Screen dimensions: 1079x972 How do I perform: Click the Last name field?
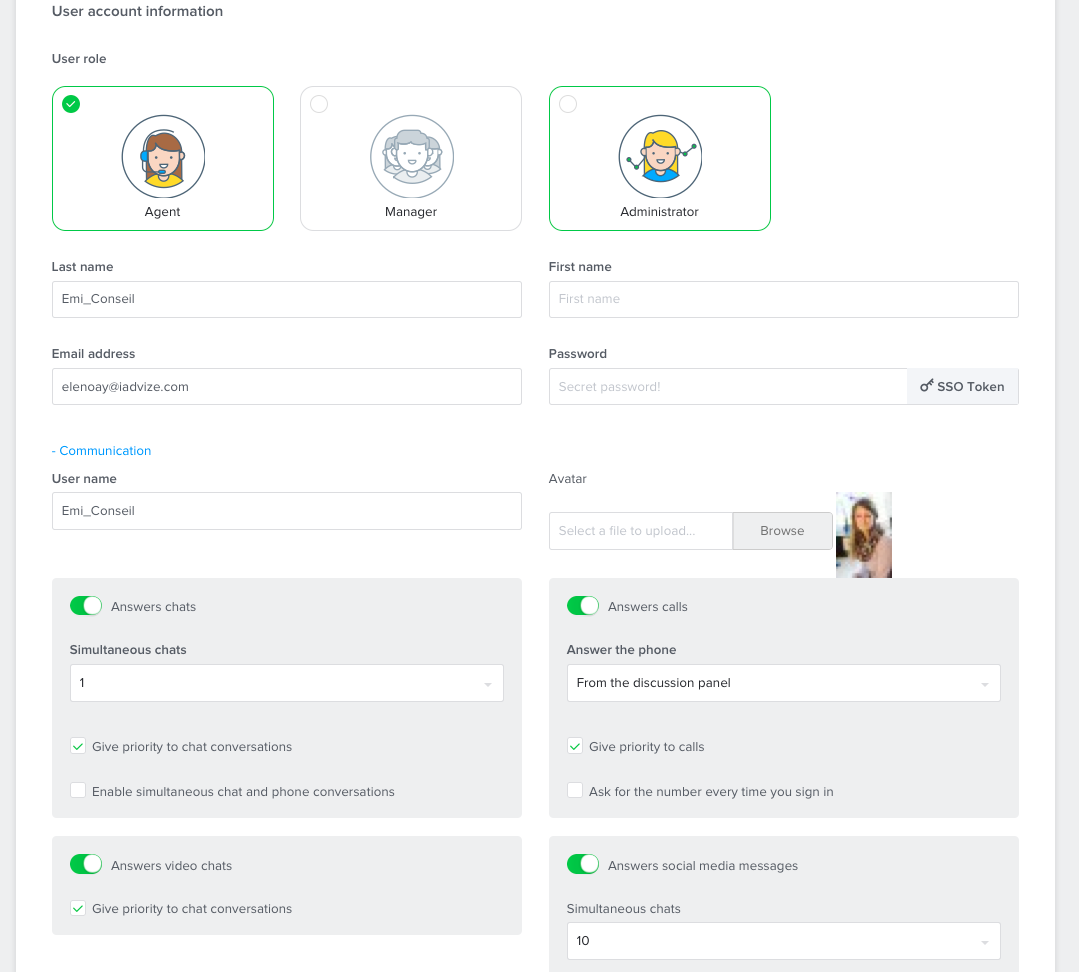(x=287, y=299)
